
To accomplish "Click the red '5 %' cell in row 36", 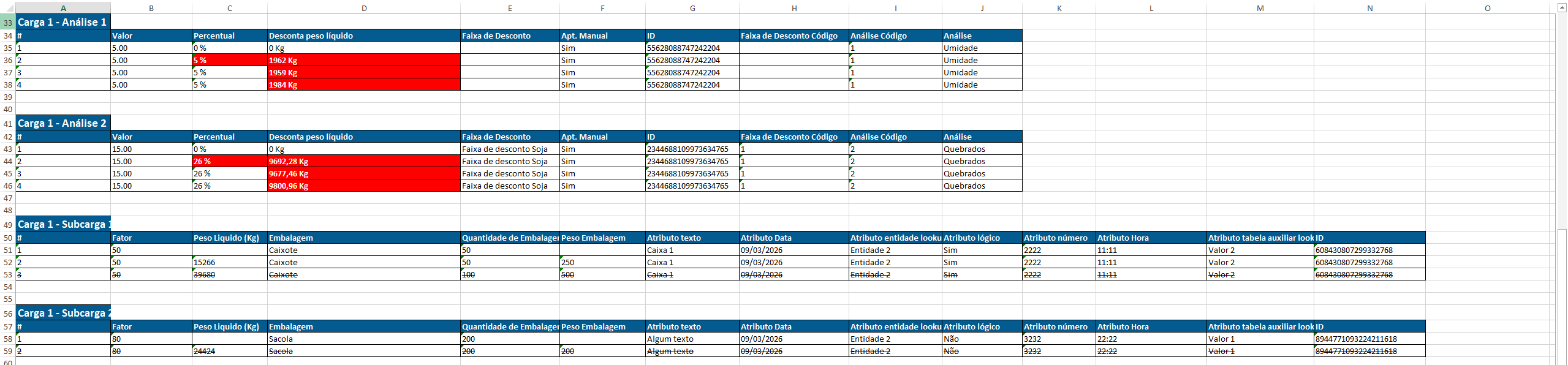I will (230, 60).
